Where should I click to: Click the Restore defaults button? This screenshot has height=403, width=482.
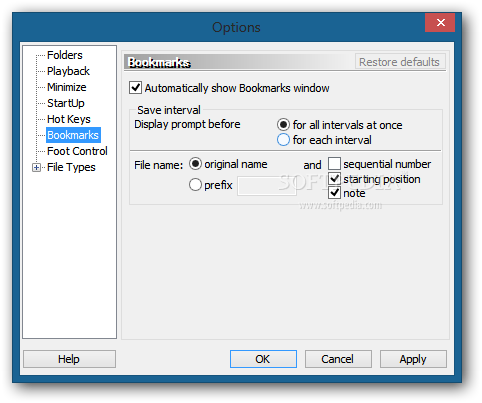click(x=400, y=62)
